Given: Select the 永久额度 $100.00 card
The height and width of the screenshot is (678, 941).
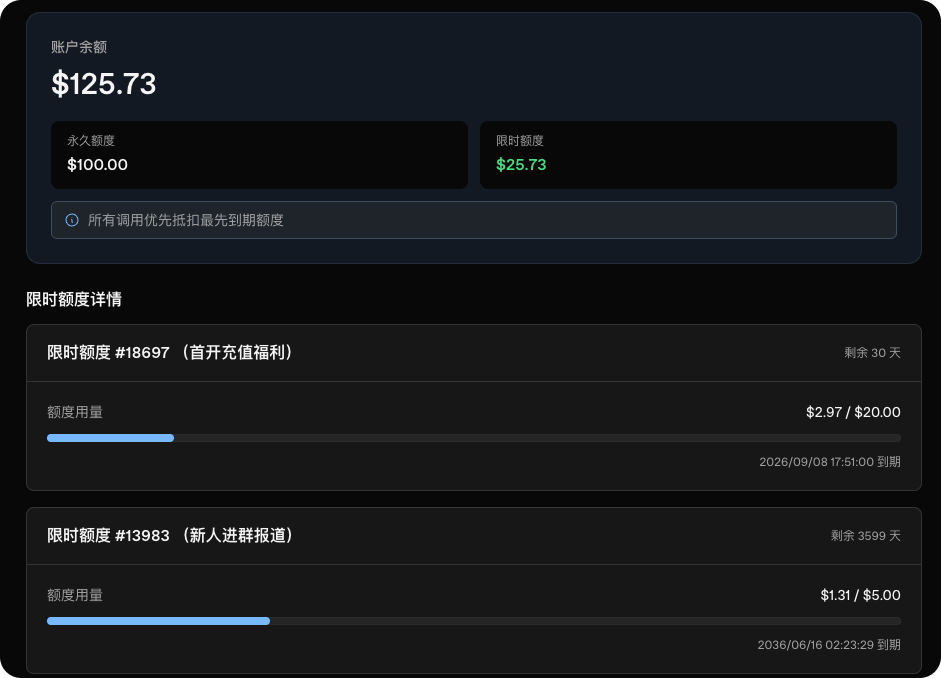Looking at the screenshot, I should tap(259, 155).
